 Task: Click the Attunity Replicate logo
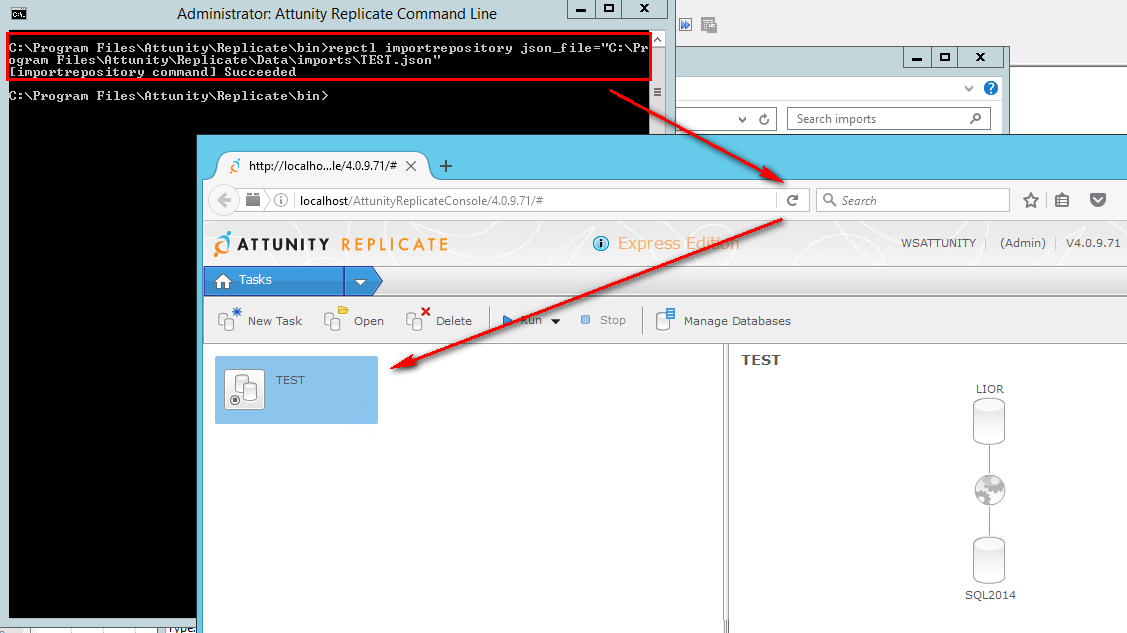(331, 244)
